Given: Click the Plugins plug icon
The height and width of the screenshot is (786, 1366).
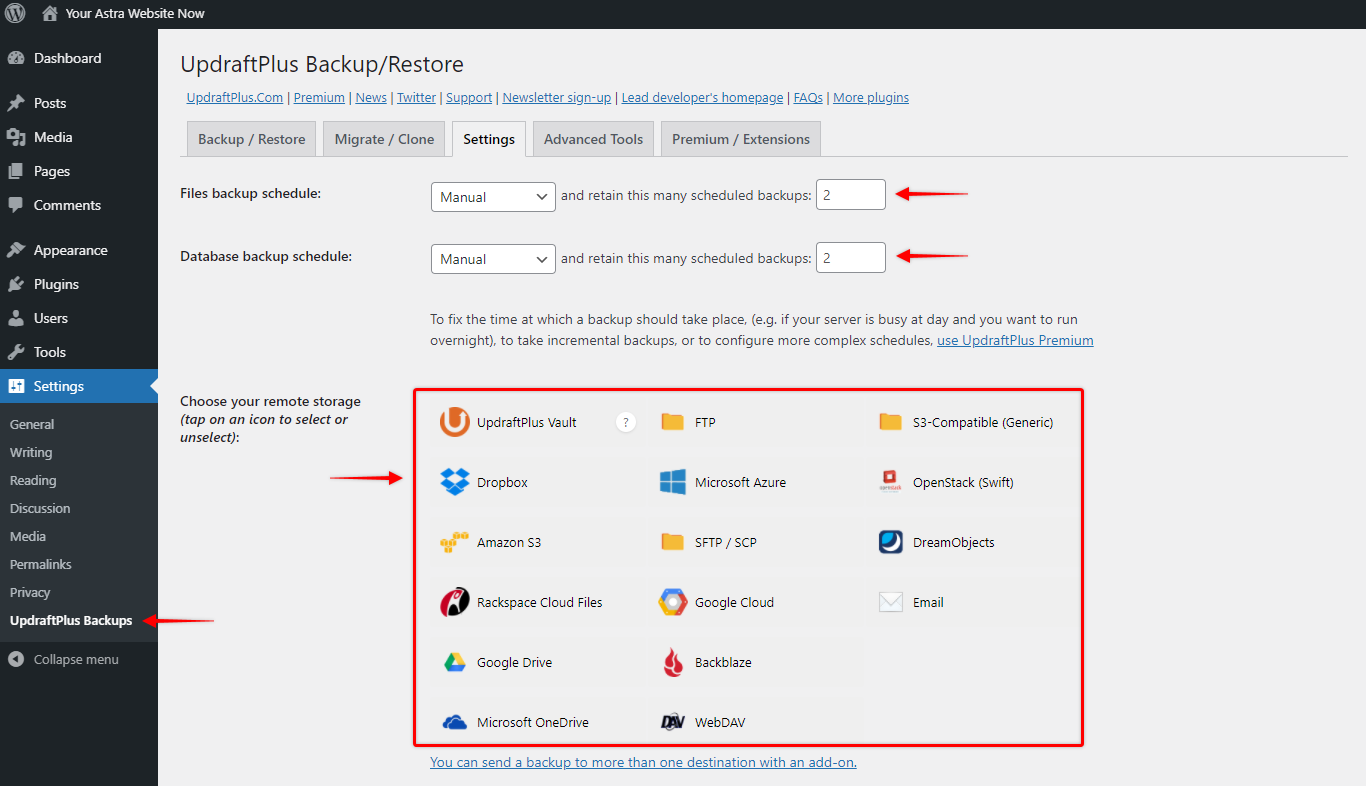Looking at the screenshot, I should click(x=16, y=284).
